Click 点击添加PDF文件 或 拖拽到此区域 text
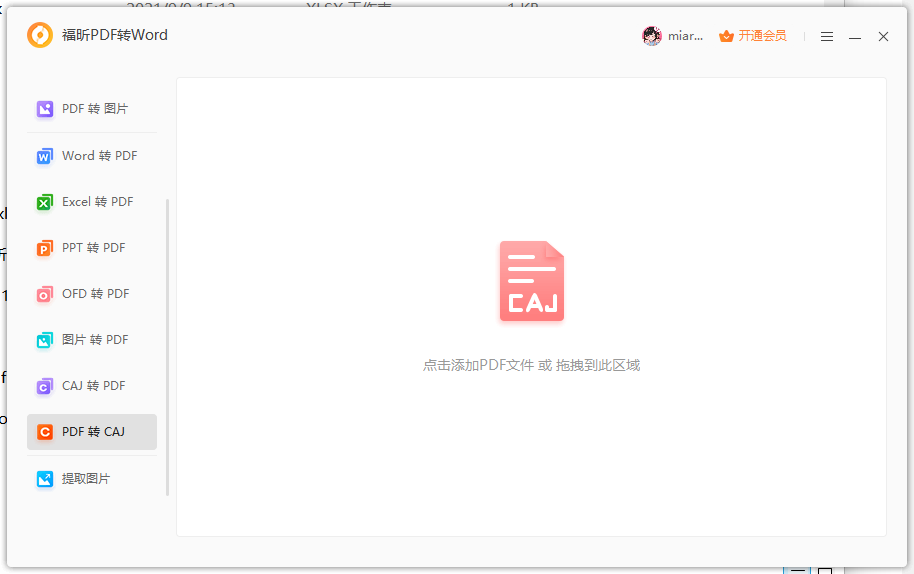This screenshot has height=574, width=914. coord(532,365)
